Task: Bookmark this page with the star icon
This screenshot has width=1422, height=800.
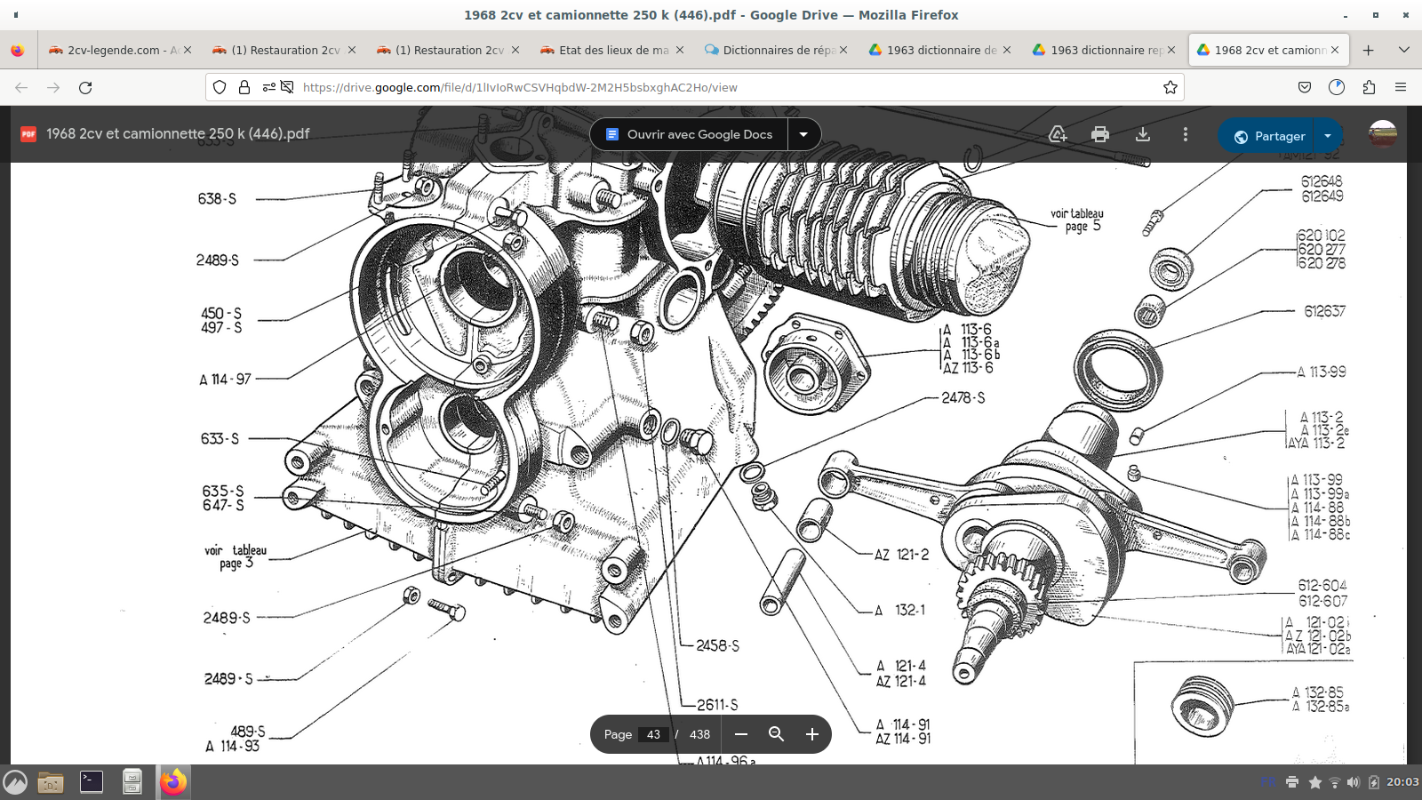Action: pyautogui.click(x=1170, y=87)
